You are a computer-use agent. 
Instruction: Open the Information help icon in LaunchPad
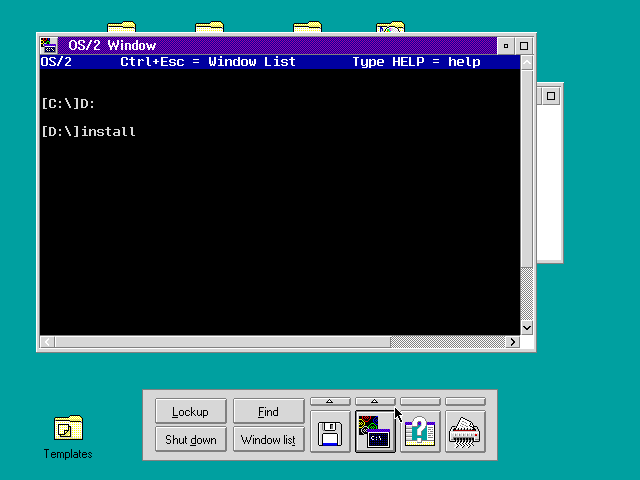[420, 432]
